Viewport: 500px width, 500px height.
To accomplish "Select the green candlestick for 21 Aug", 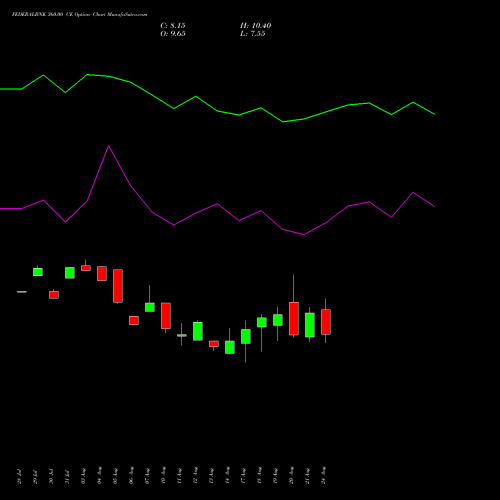I will (x=310, y=325).
